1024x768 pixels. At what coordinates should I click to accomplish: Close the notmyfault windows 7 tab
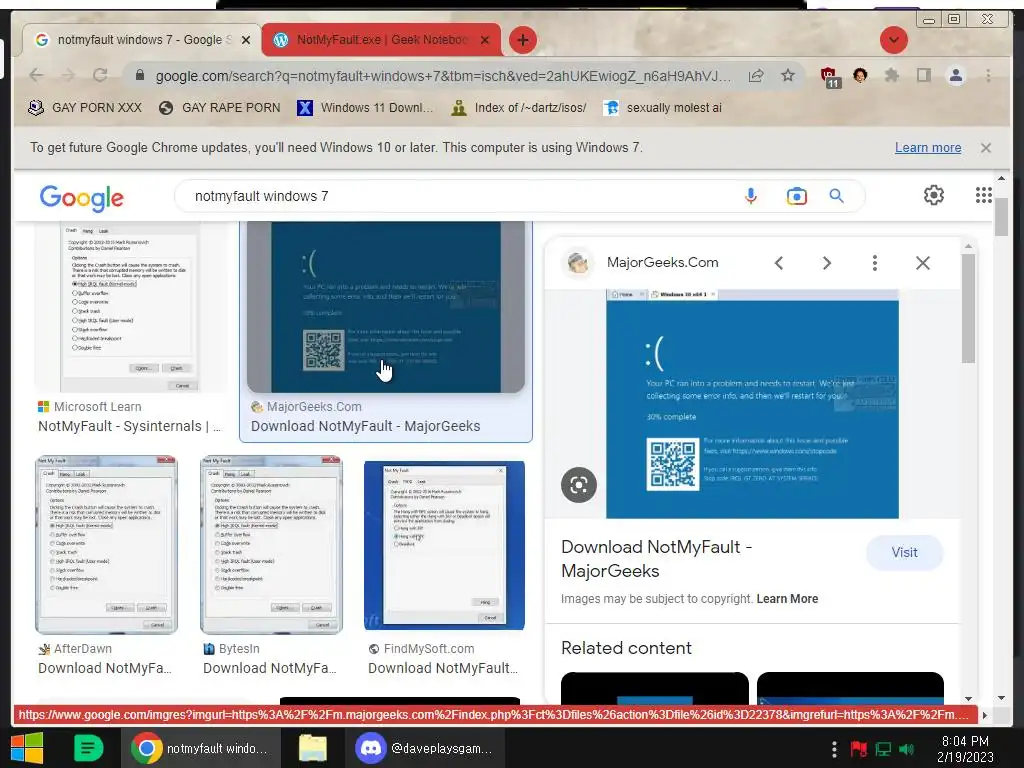click(246, 40)
